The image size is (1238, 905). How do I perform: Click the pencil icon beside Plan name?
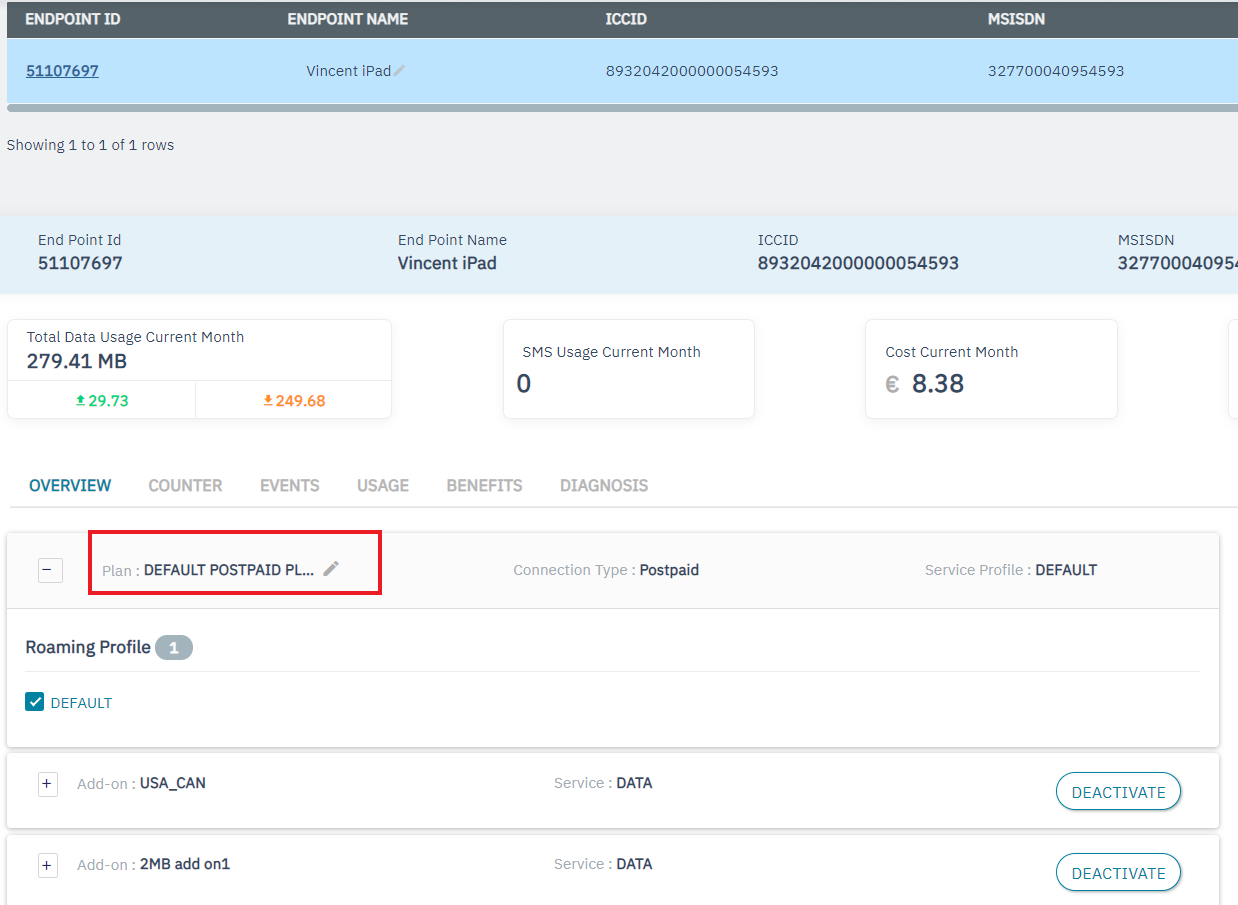click(331, 569)
